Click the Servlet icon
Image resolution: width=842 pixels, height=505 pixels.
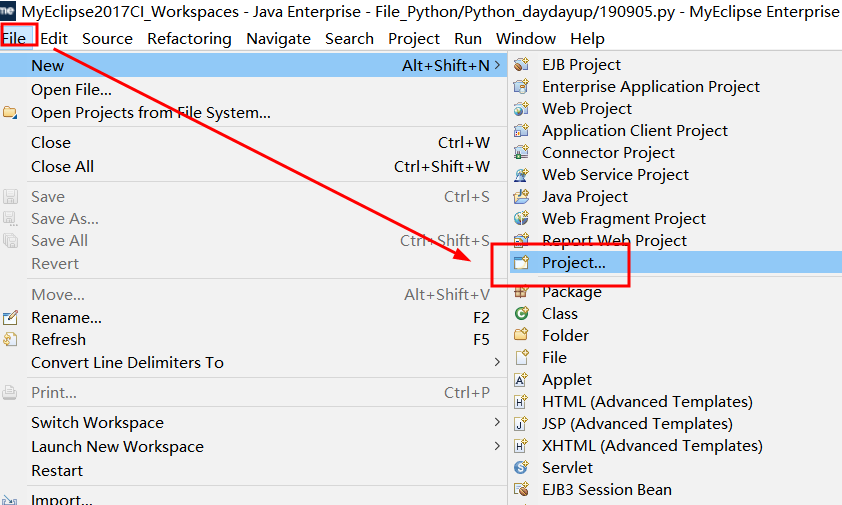pos(521,468)
